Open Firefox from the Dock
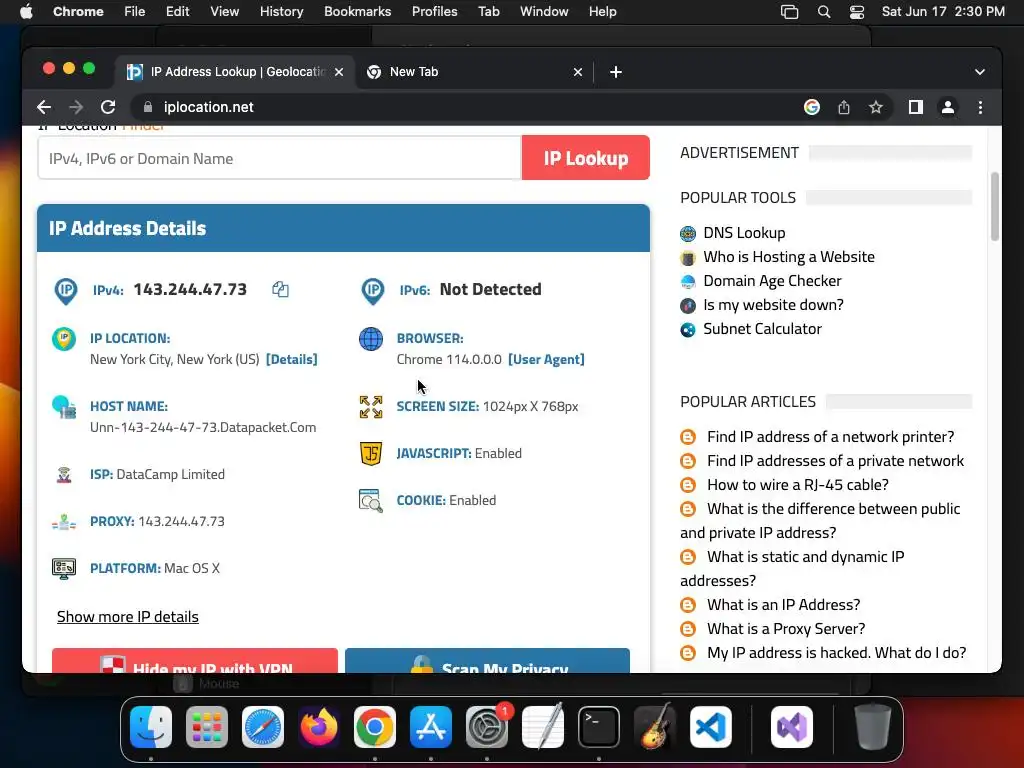This screenshot has width=1024, height=768. 319,727
